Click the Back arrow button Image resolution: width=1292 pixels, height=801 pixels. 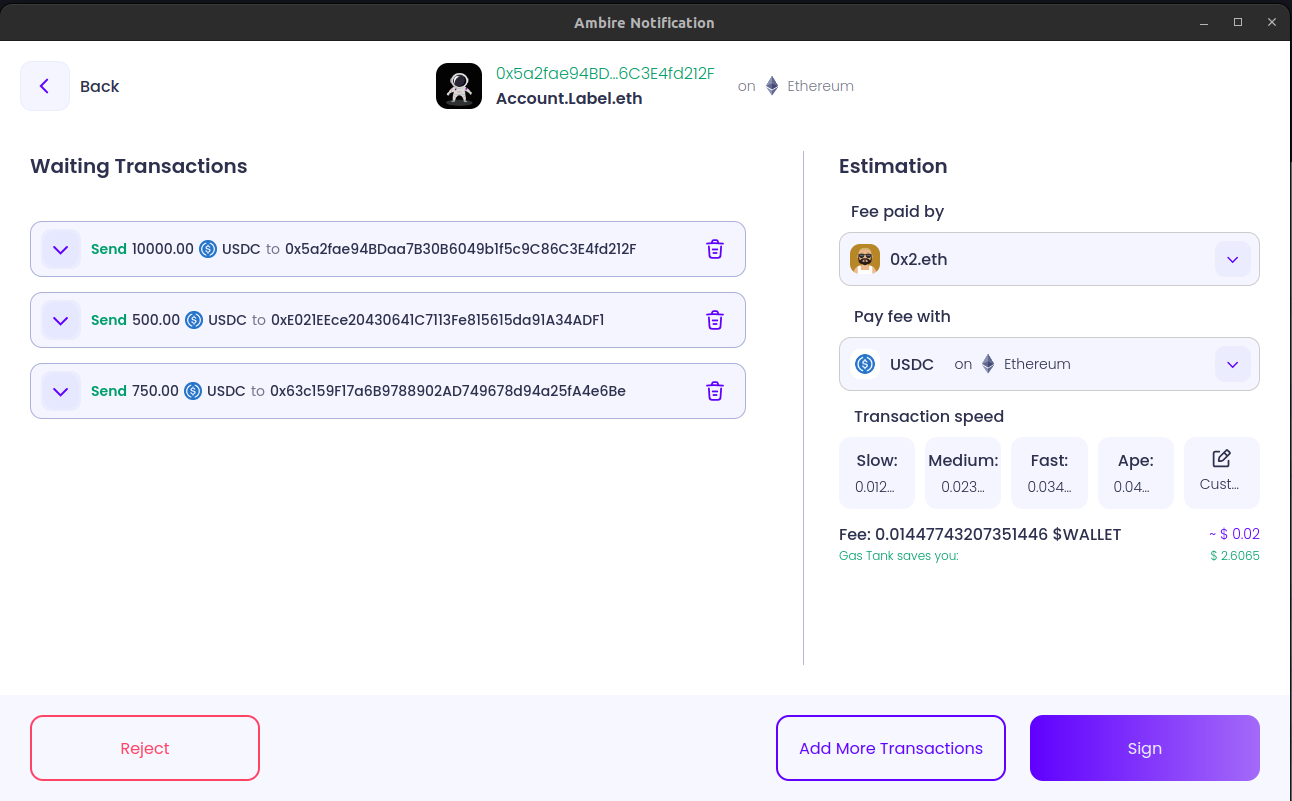tap(45, 86)
